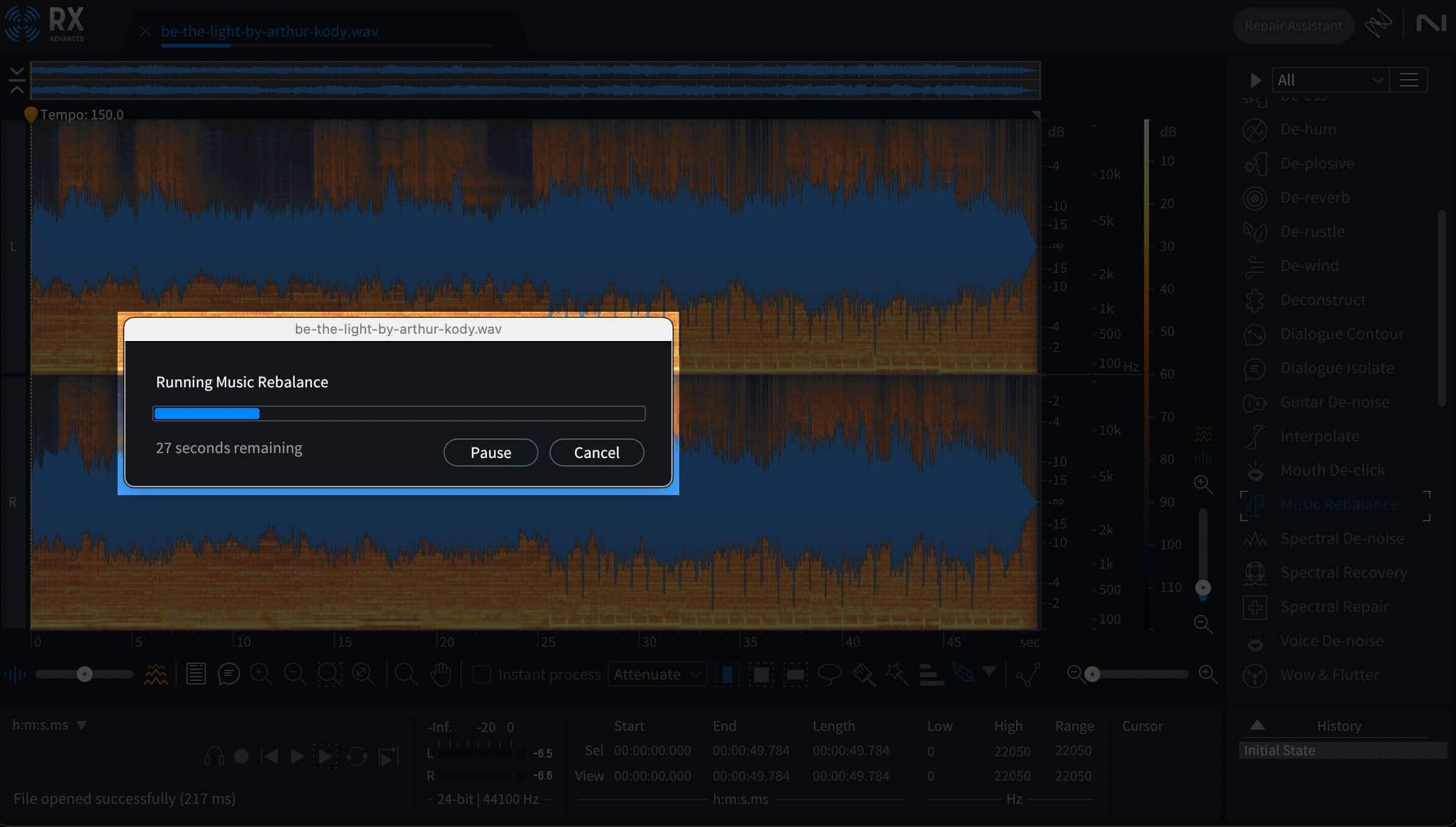Open the module list menu icon
Viewport: 1456px width, 827px height.
click(x=1408, y=80)
